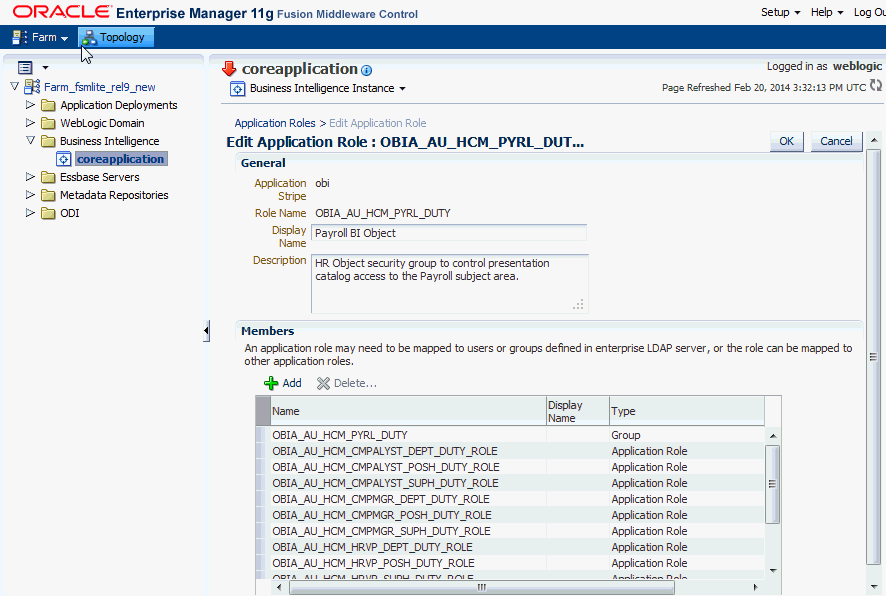Click the main page scroll down arrow

(874, 586)
